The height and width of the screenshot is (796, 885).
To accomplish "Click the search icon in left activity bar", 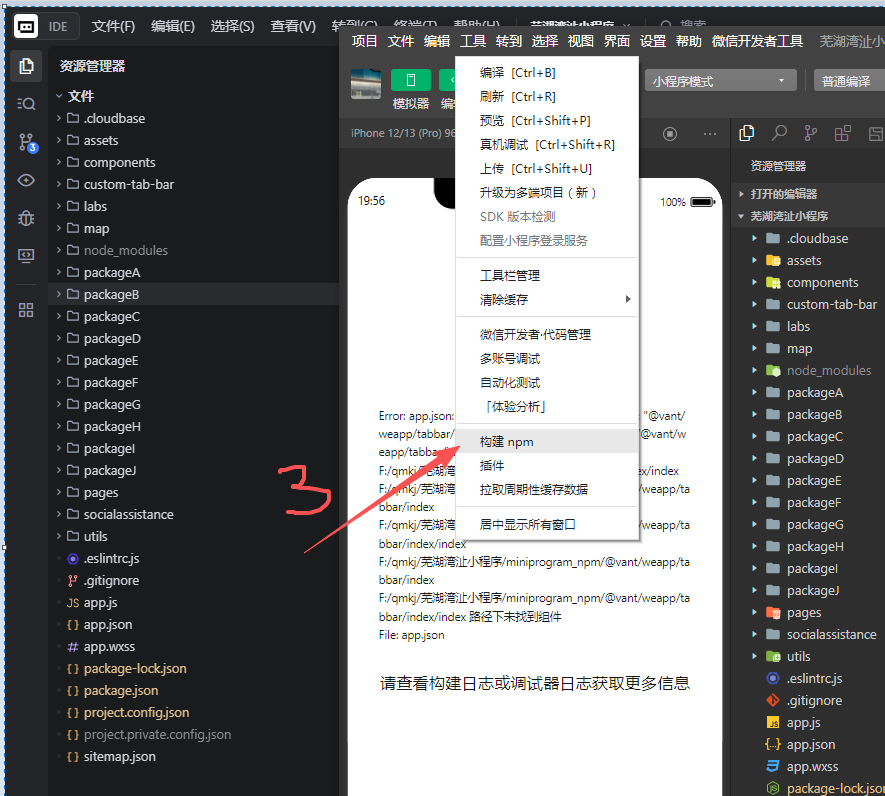I will coord(27,104).
